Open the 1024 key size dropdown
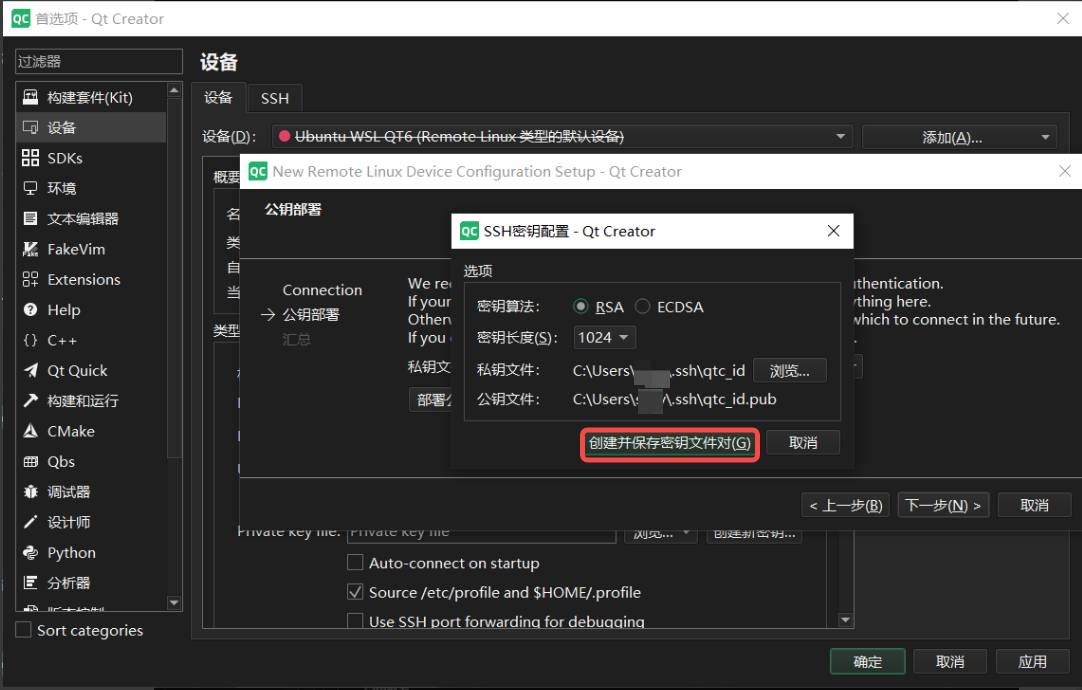This screenshot has width=1082, height=690. [x=604, y=337]
